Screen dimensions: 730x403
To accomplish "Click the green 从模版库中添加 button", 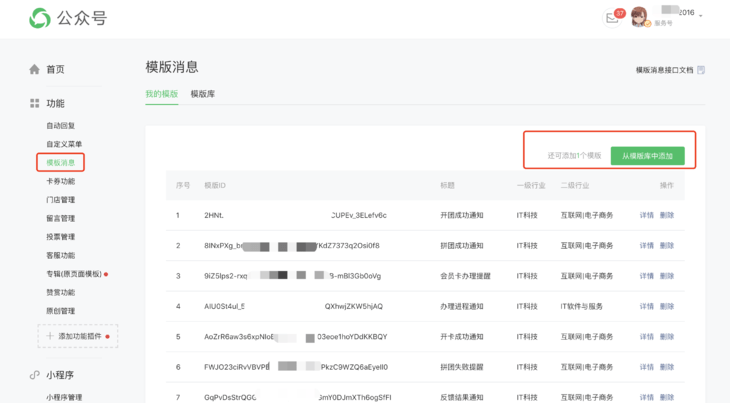I will [x=647, y=156].
